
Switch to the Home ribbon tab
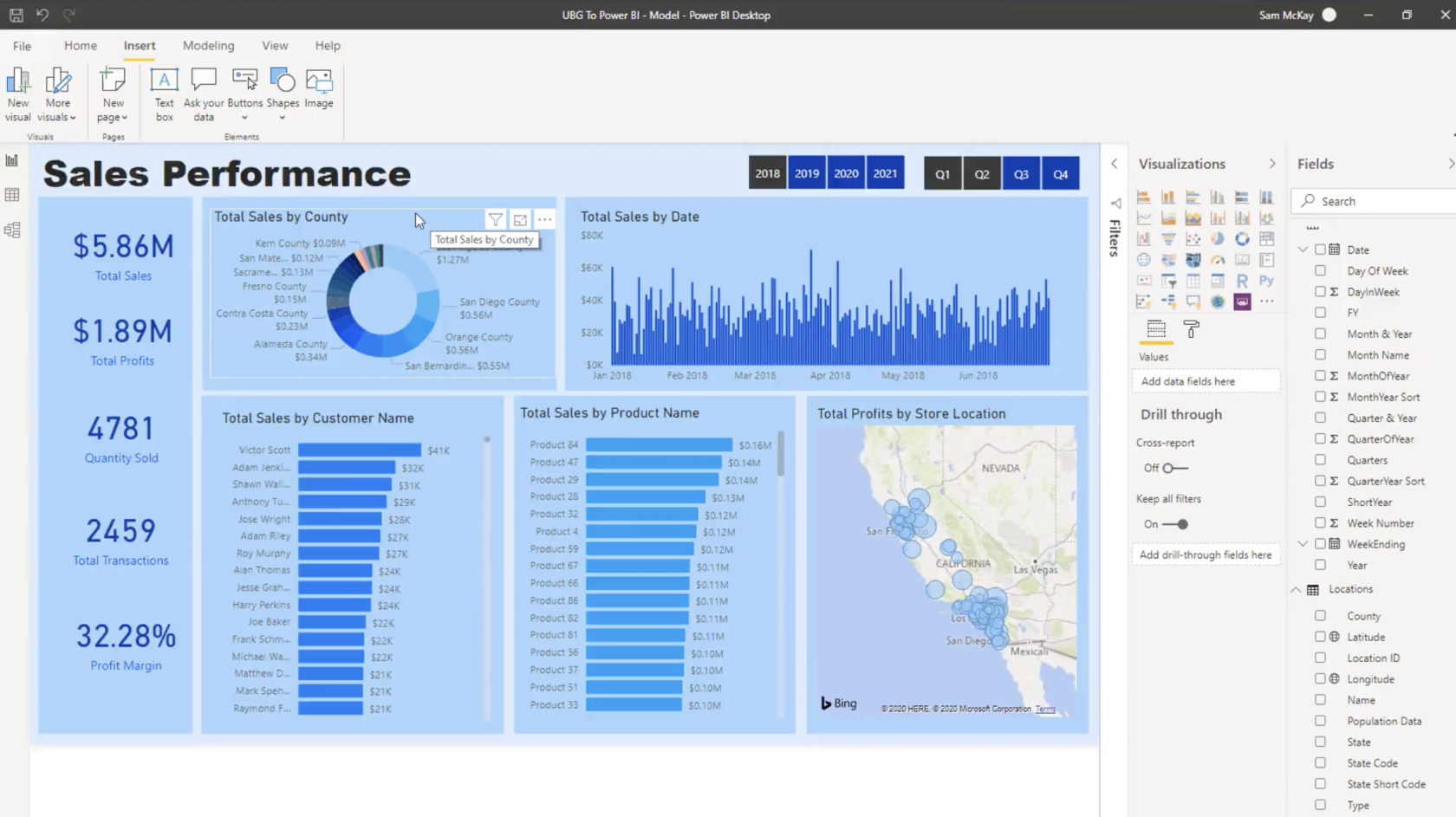pos(81,46)
